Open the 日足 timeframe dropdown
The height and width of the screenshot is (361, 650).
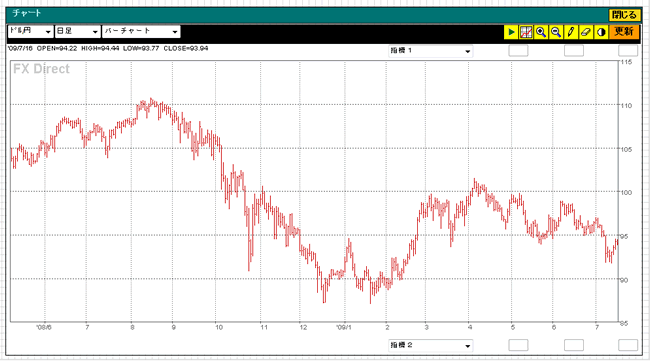78,31
